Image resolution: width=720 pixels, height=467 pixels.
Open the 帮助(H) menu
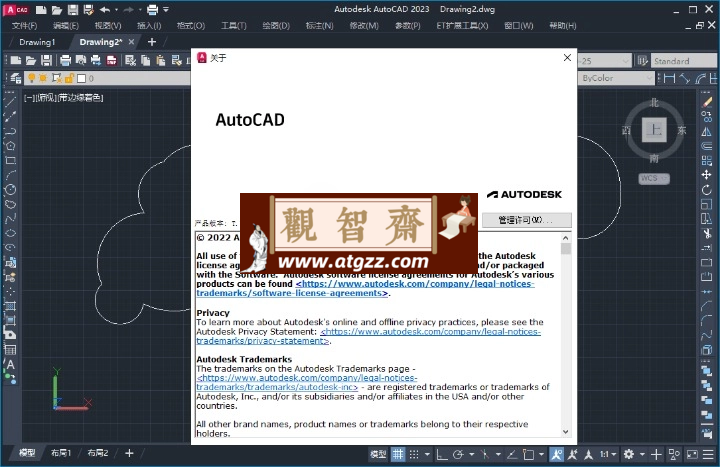563,26
